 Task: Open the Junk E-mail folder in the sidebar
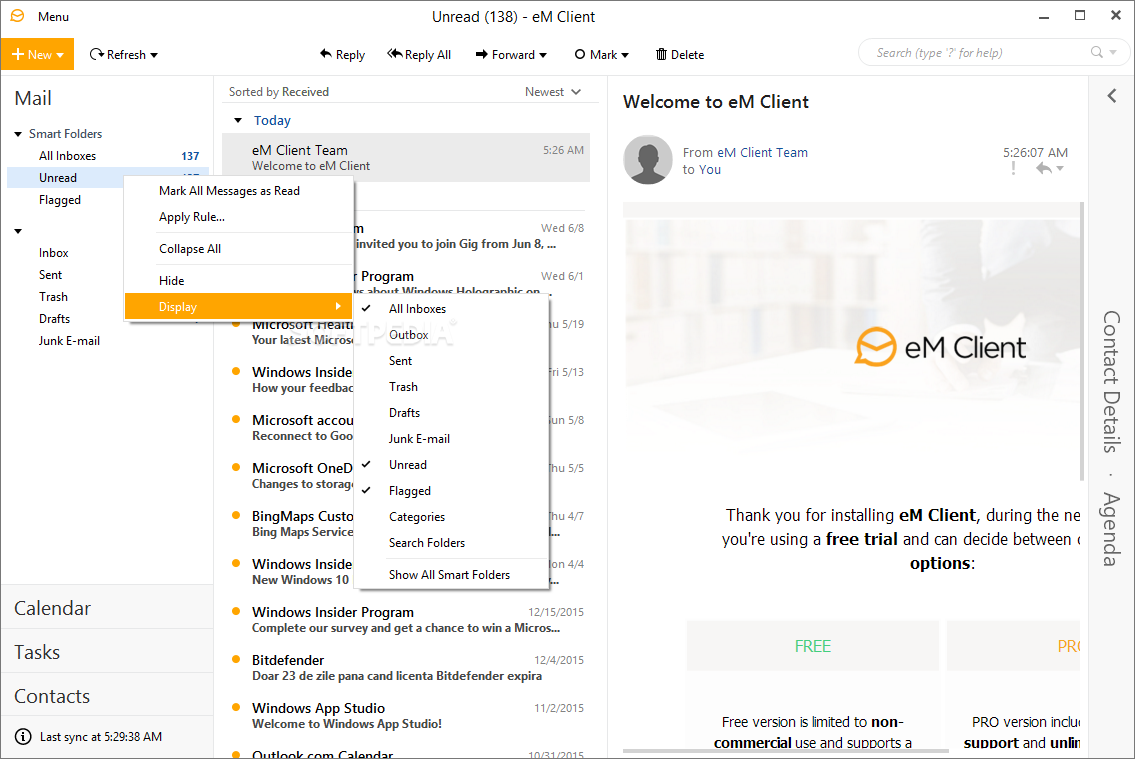tap(69, 341)
